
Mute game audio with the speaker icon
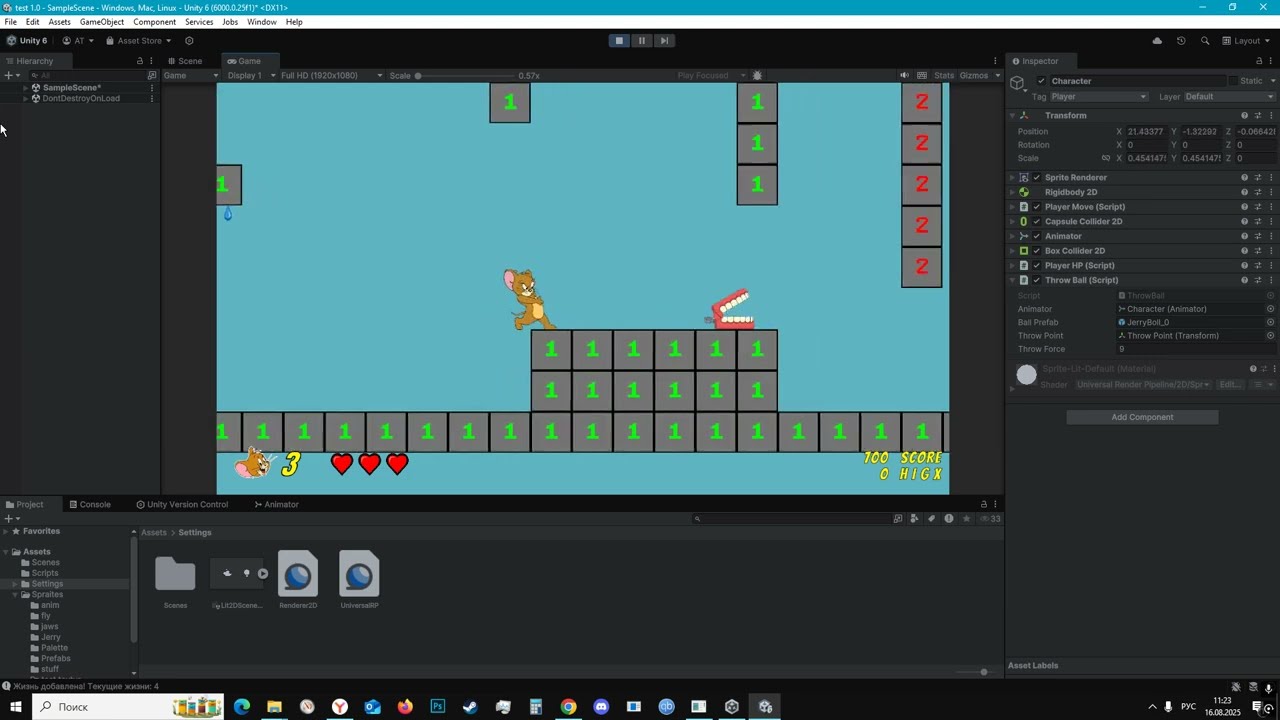point(904,75)
